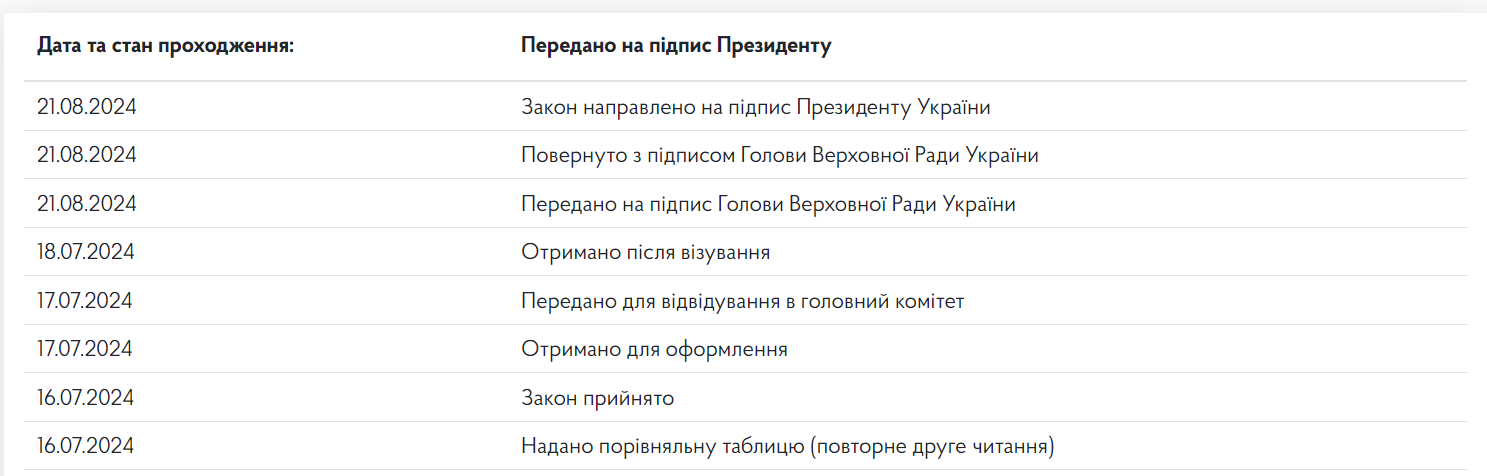Select 'Закон направлено на підпис Президенту України' entry
Image resolution: width=1487 pixels, height=476 pixels.
tap(755, 107)
